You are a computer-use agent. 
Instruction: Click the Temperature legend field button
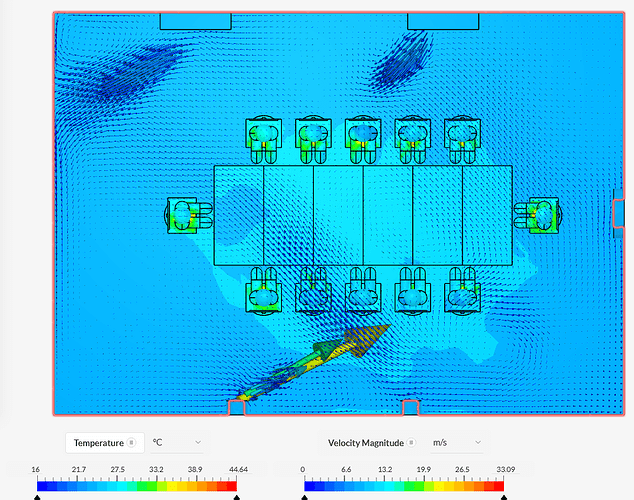105,443
